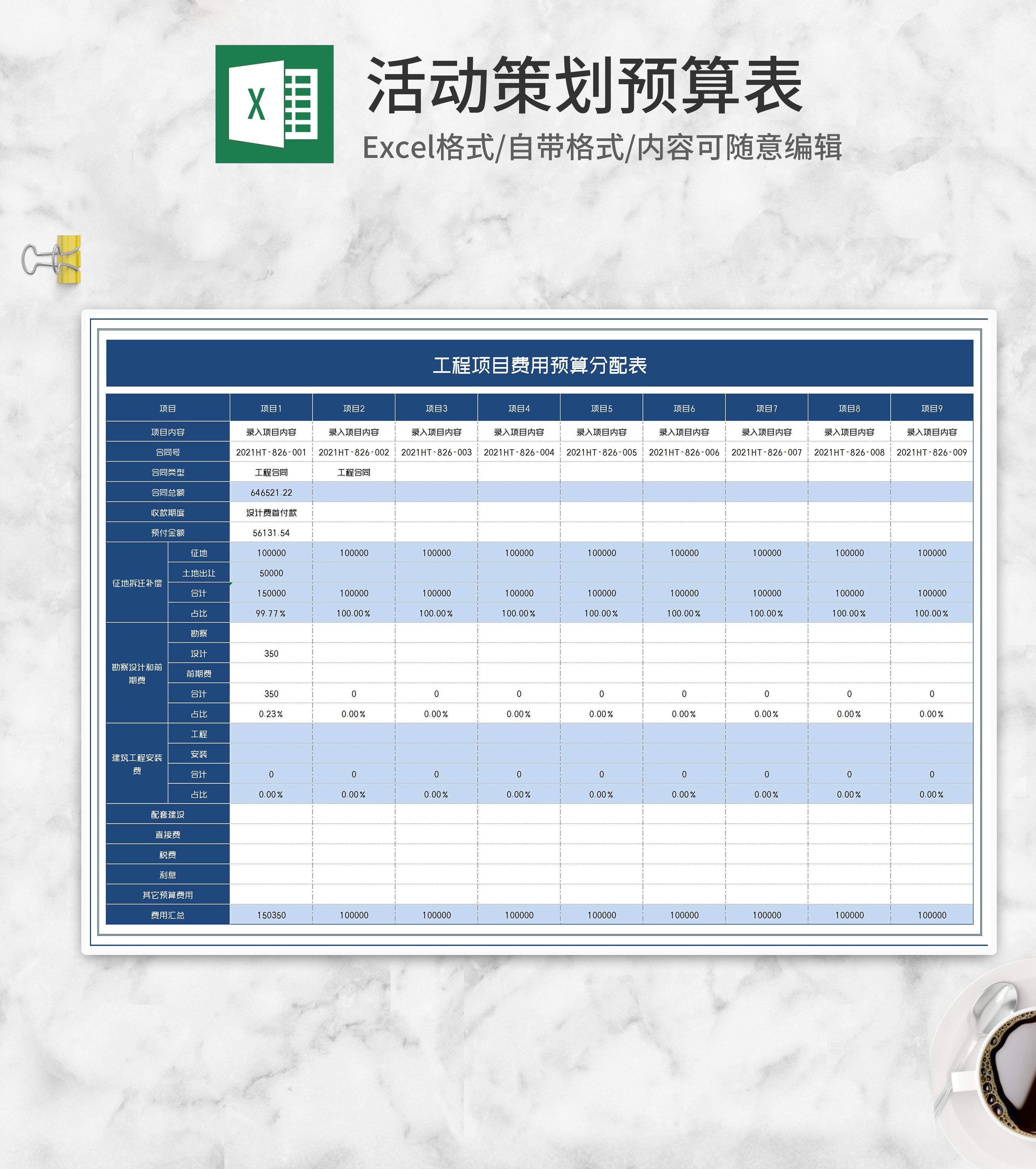Image resolution: width=1036 pixels, height=1169 pixels.
Task: Select the 合同总额 value 646521.22
Action: [x=271, y=492]
